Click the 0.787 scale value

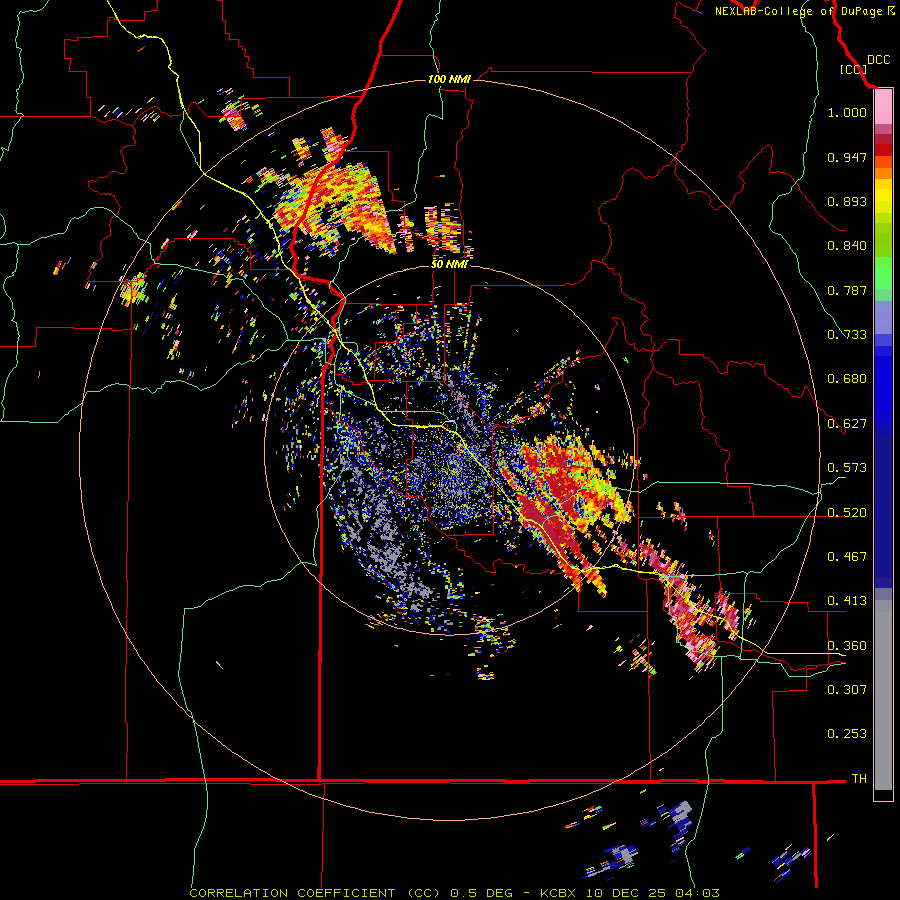click(x=847, y=290)
